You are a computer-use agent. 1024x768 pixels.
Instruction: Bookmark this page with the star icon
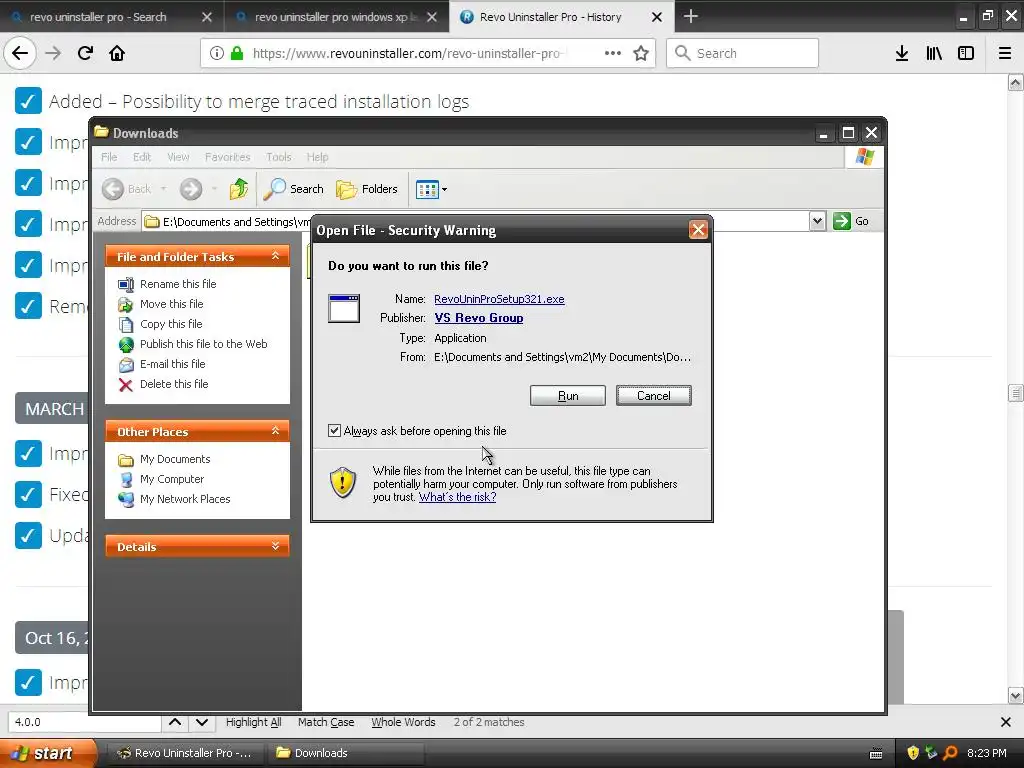[641, 54]
